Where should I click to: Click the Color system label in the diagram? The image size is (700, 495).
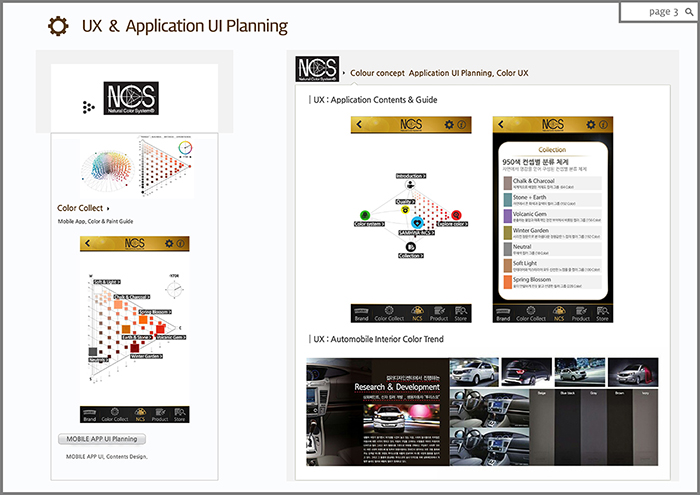pos(369,224)
